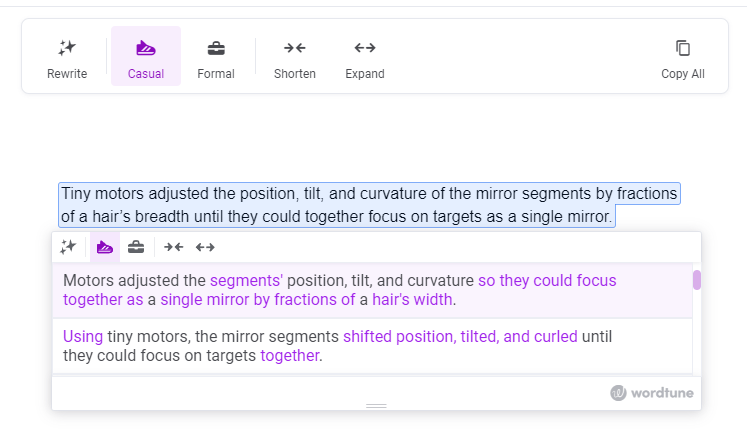This screenshot has height=437, width=747.
Task: Click the "Shorten" text label
Action: 294,74
